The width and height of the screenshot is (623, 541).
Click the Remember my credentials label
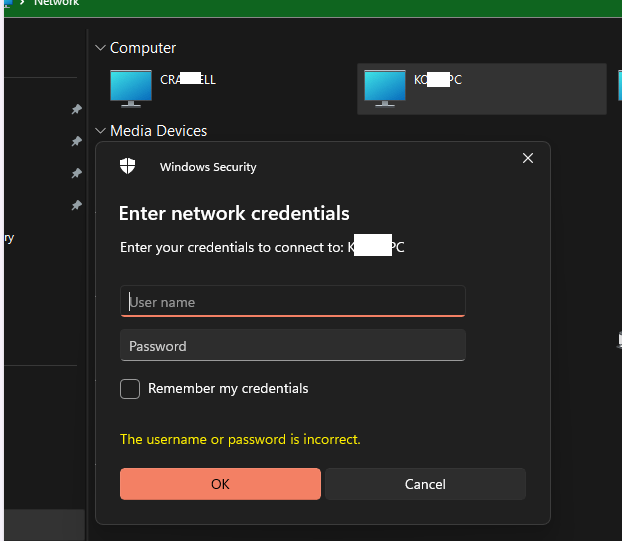click(x=228, y=388)
